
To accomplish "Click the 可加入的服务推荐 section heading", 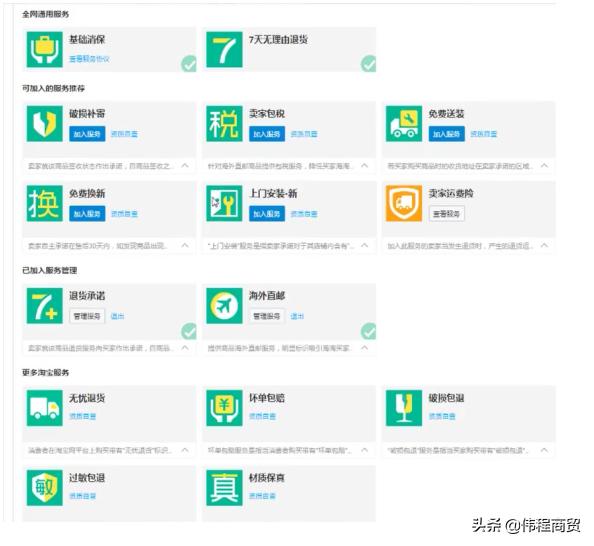I will (x=53, y=88).
